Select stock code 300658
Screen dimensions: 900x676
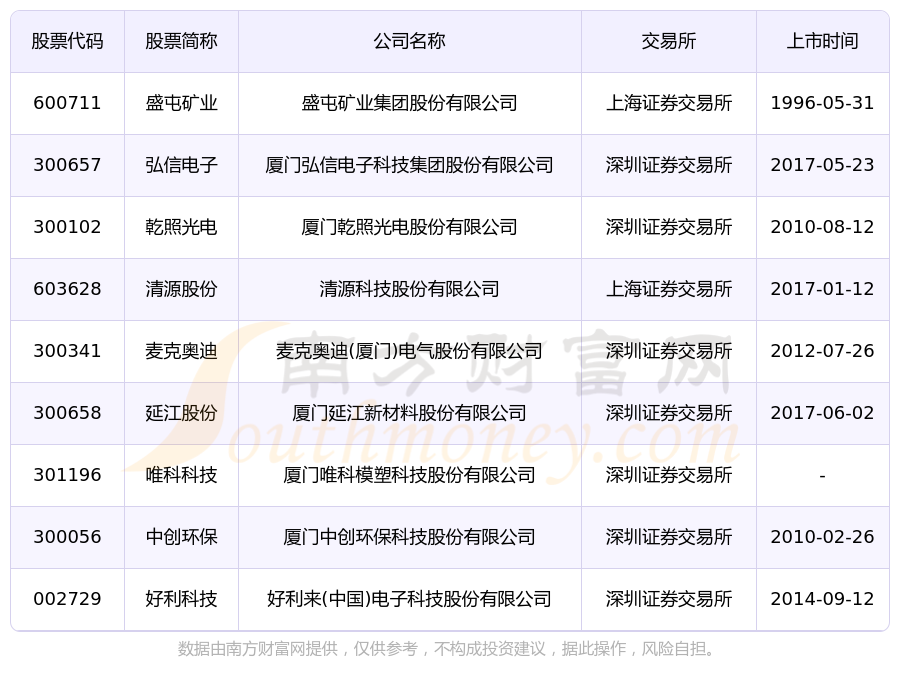(67, 413)
